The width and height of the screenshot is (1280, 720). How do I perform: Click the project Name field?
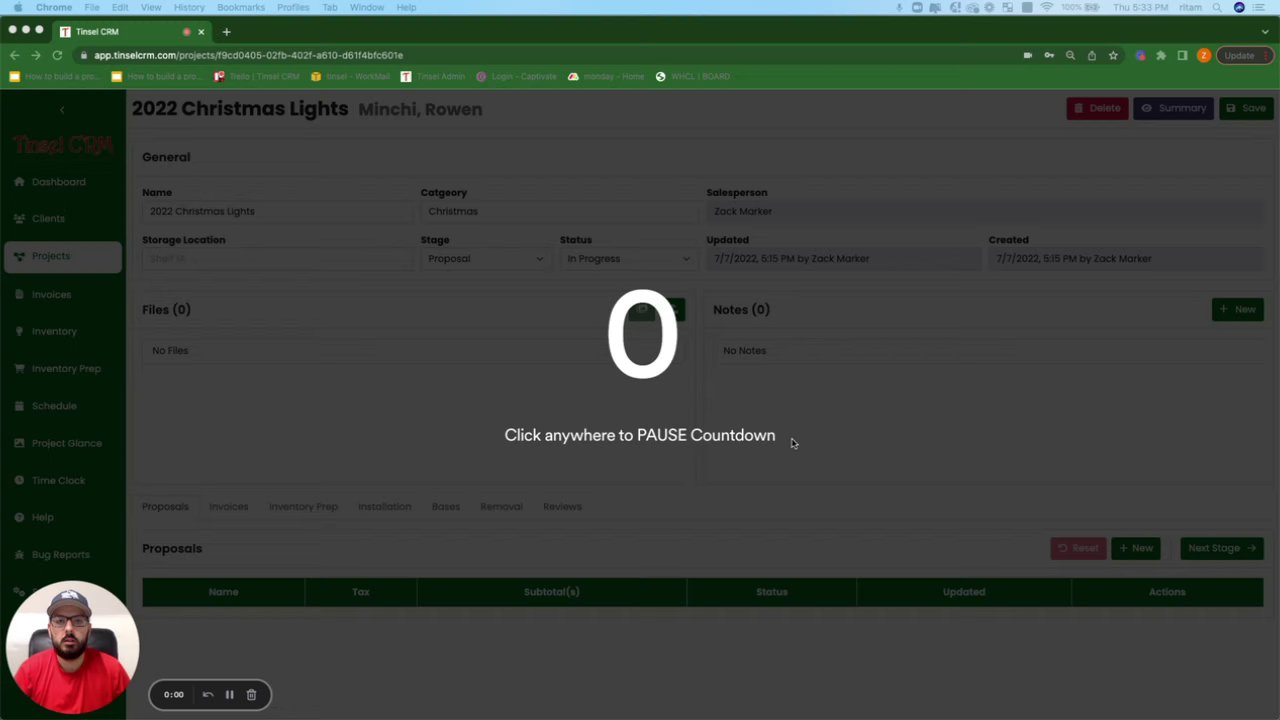(277, 211)
